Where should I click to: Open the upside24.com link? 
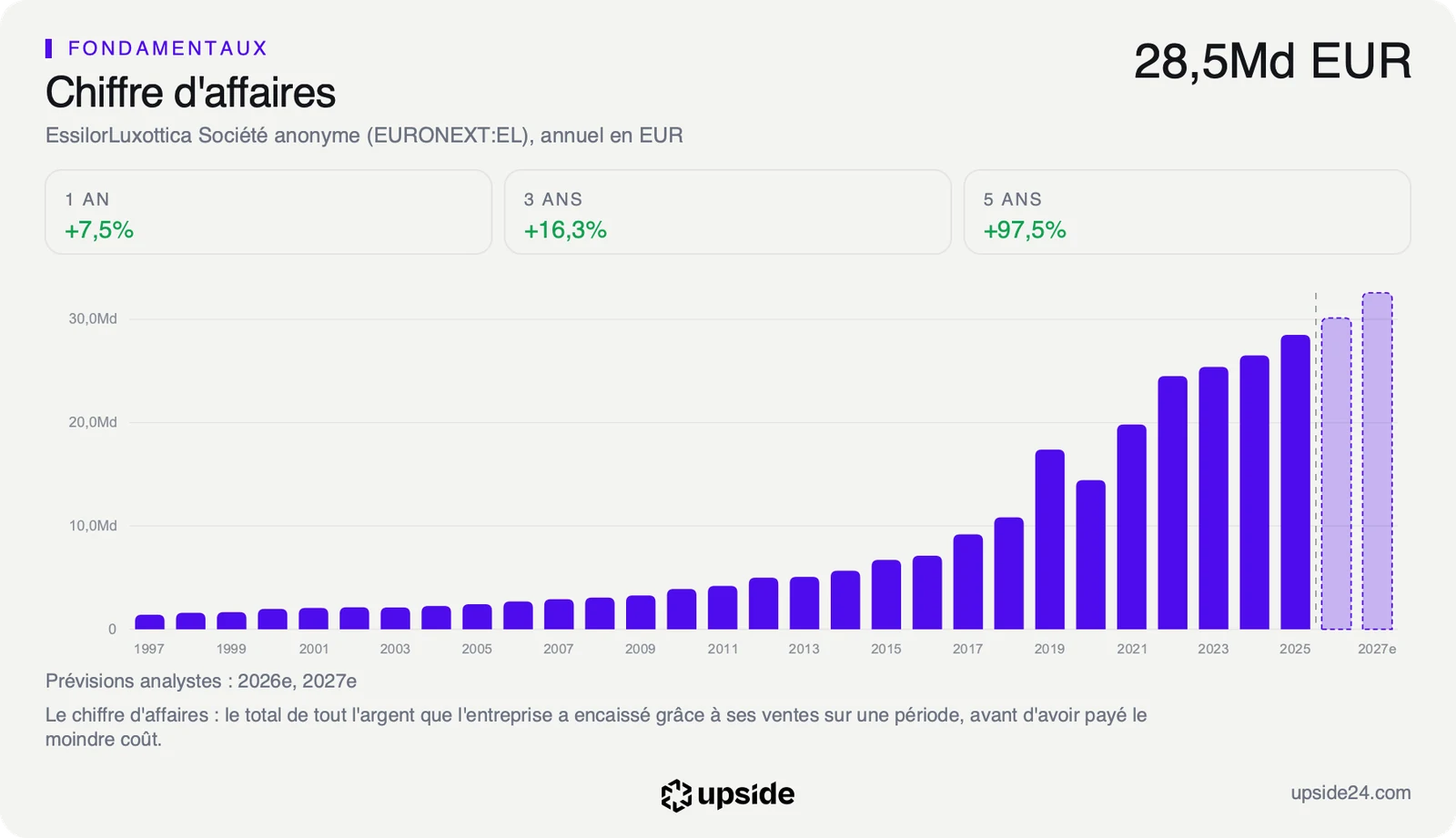1350,793
